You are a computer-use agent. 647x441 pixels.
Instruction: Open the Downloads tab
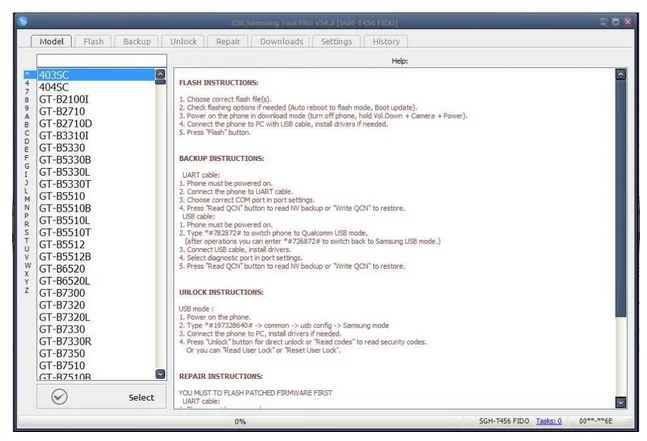pos(281,41)
